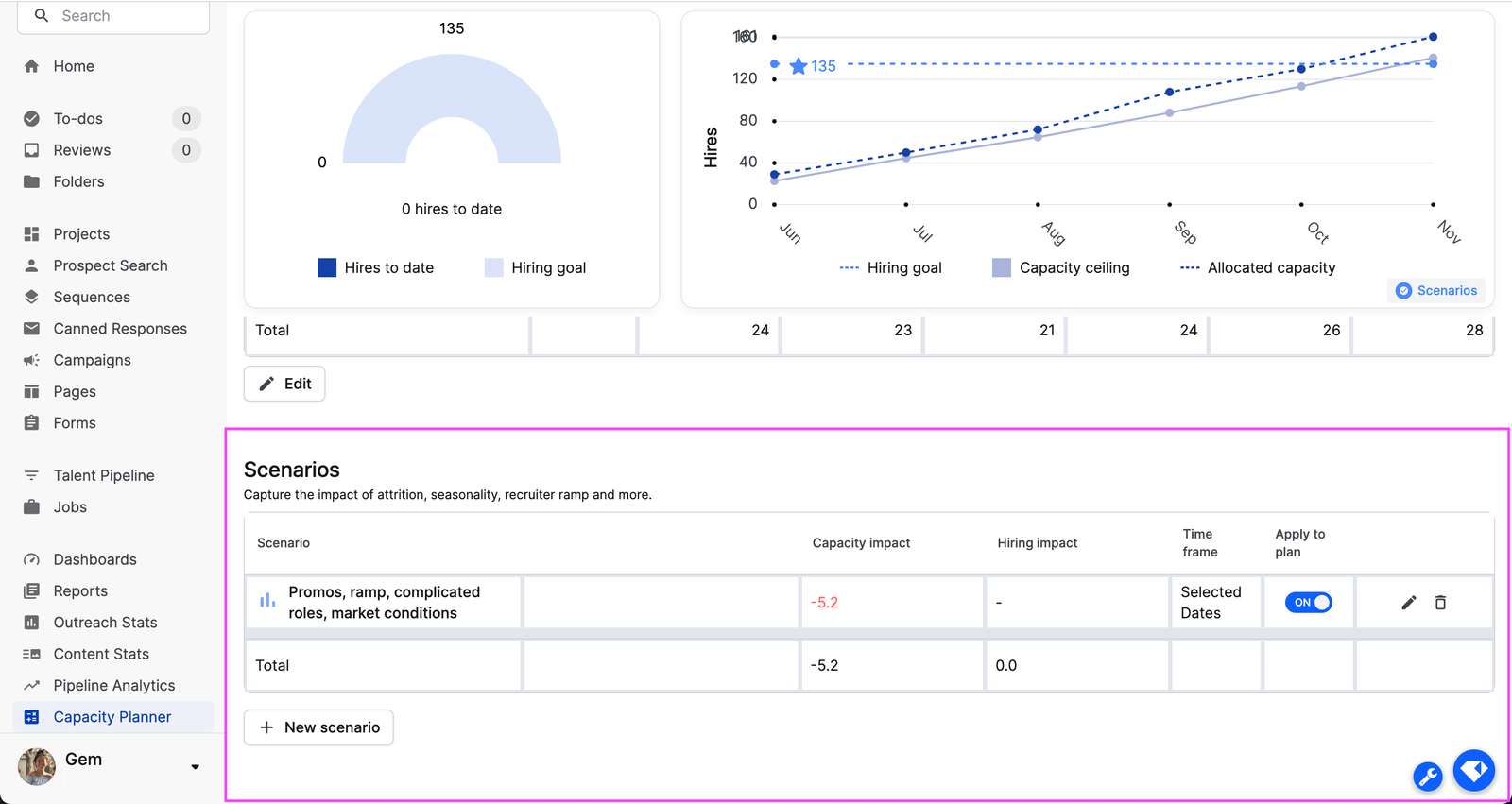Click the Talent Pipeline filter icon
Screen dimensions: 1512x804
tap(32, 475)
